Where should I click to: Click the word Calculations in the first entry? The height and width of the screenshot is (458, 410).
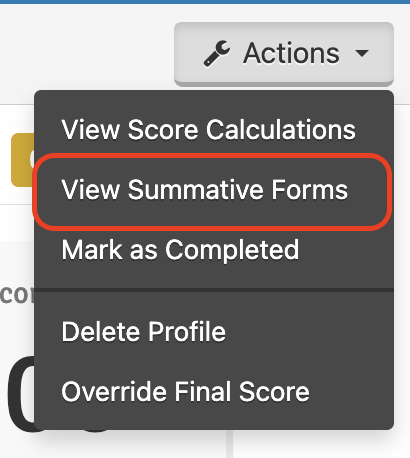point(281,129)
